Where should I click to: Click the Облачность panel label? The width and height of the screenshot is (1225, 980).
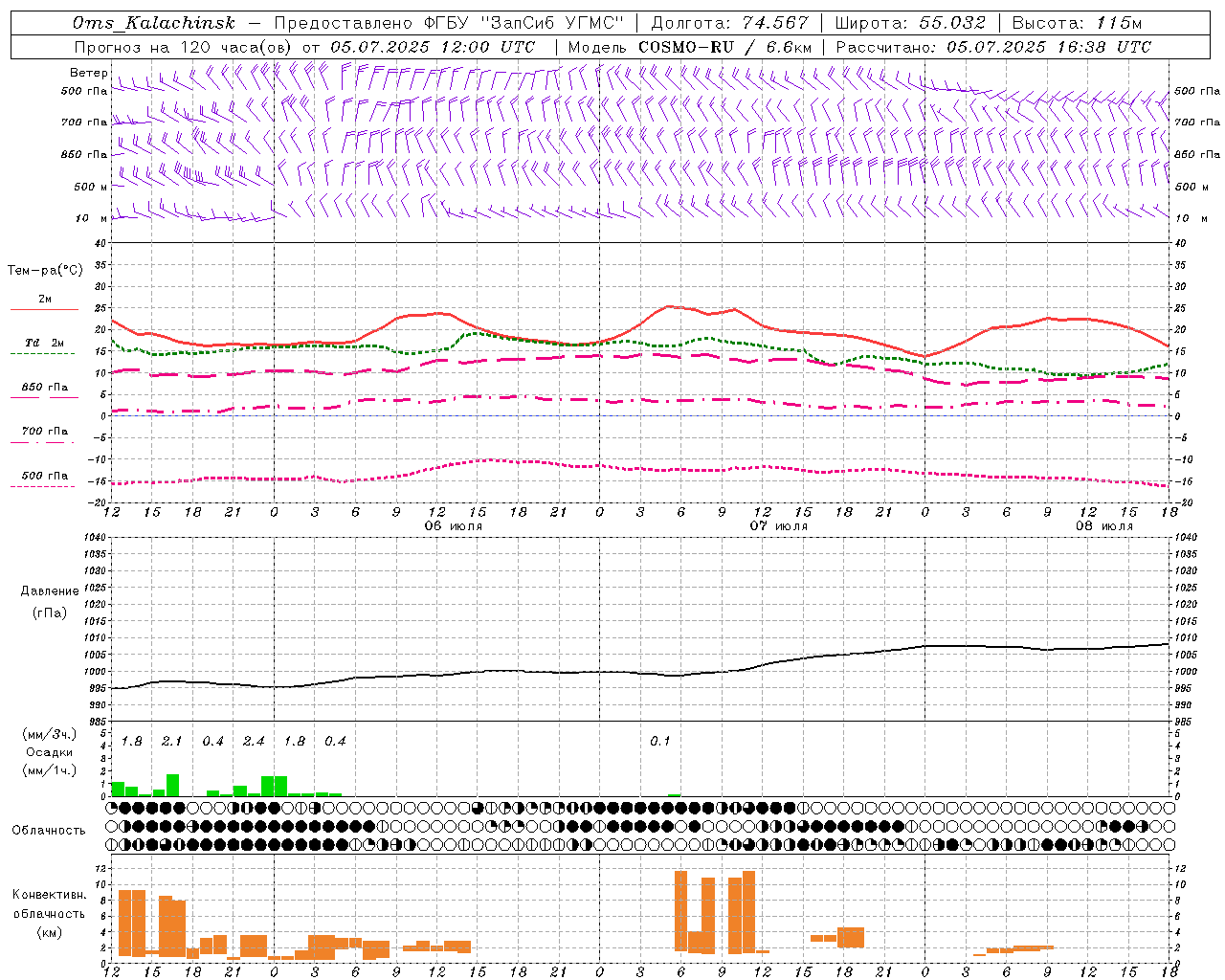(x=49, y=830)
